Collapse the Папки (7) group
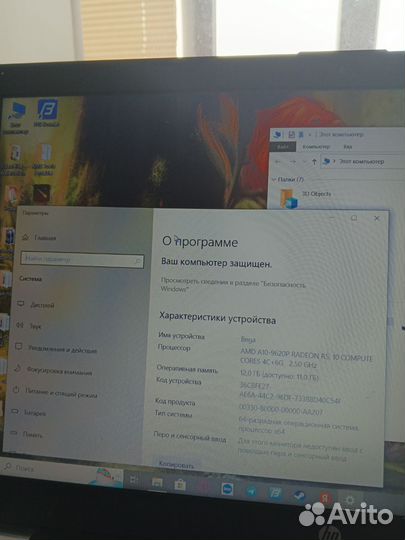Screen dimensions: 405x540 (274, 179)
